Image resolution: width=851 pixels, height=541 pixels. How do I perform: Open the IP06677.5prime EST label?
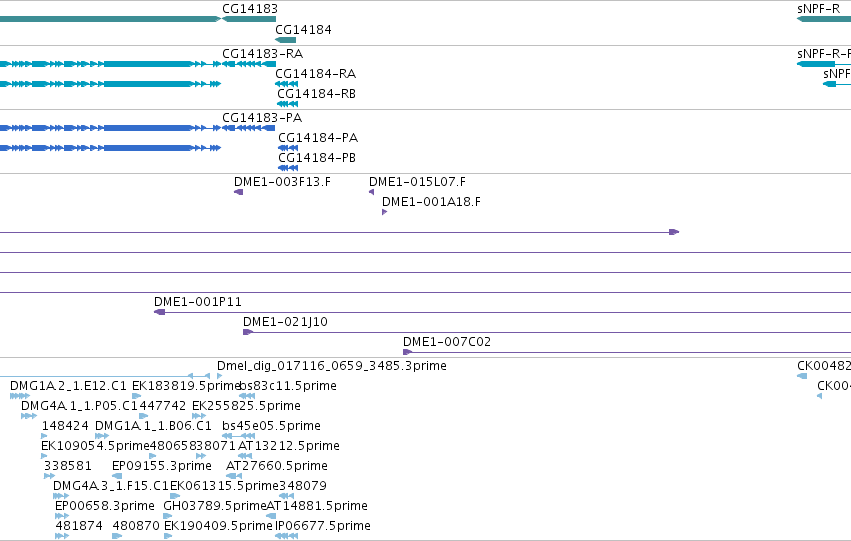point(323,526)
